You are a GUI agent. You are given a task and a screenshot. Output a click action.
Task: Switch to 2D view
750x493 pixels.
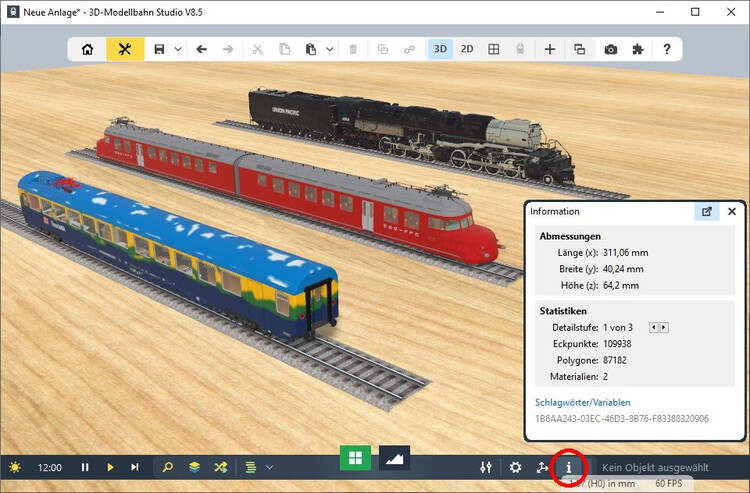pyautogui.click(x=467, y=49)
